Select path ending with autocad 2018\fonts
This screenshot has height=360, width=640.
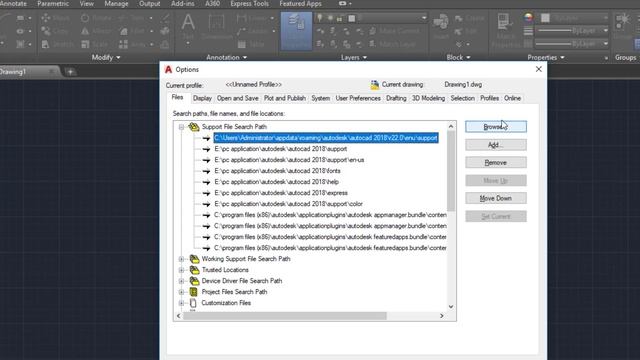(278, 171)
